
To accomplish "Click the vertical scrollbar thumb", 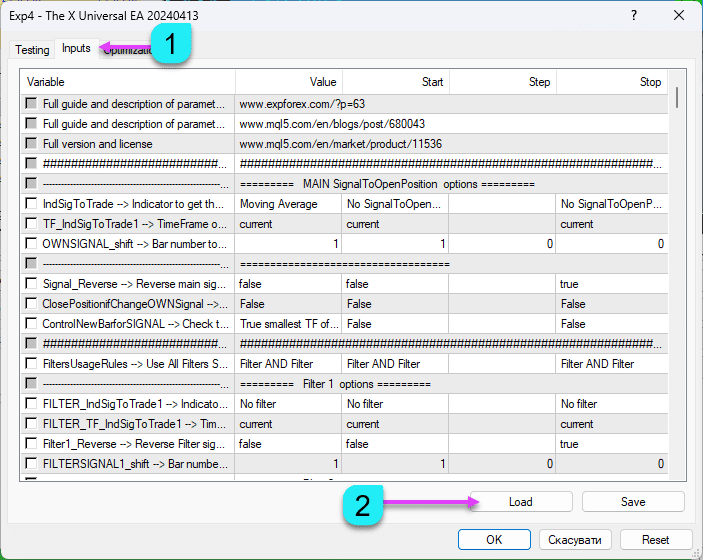I will (x=677, y=98).
